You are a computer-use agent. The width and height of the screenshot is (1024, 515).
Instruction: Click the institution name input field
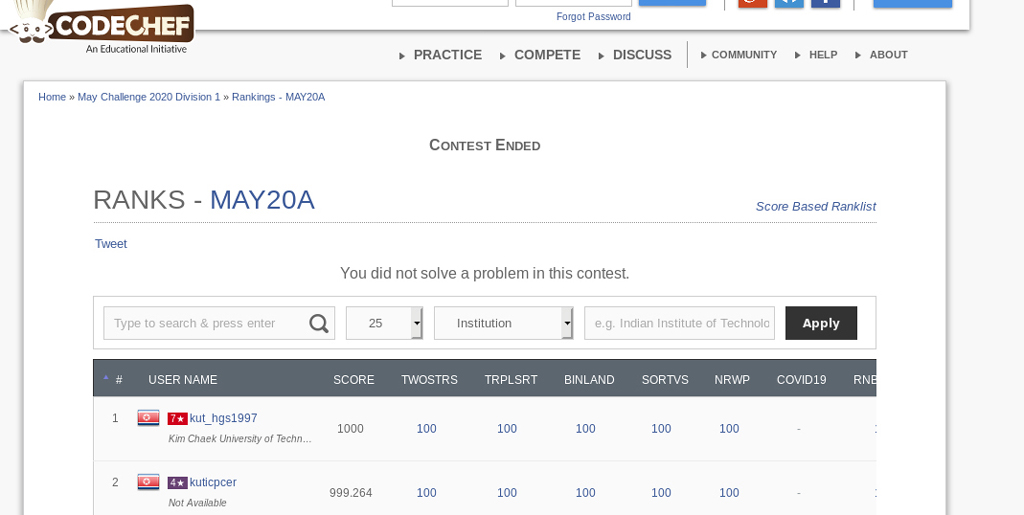(679, 323)
